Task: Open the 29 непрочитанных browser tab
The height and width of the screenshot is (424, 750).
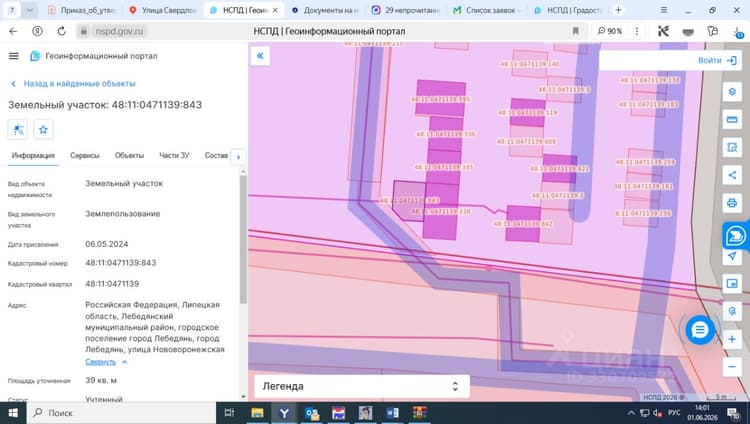Action: 406,10
